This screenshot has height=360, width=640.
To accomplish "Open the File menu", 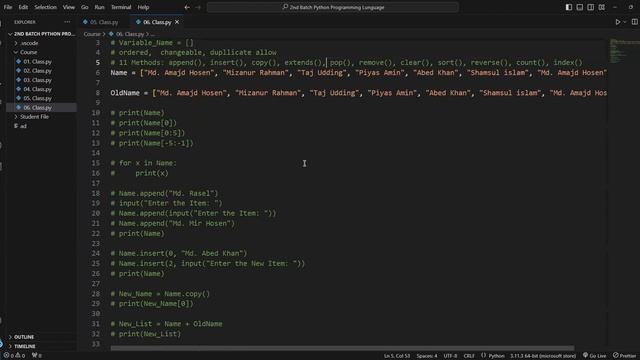I will pyautogui.click(x=8, y=7).
